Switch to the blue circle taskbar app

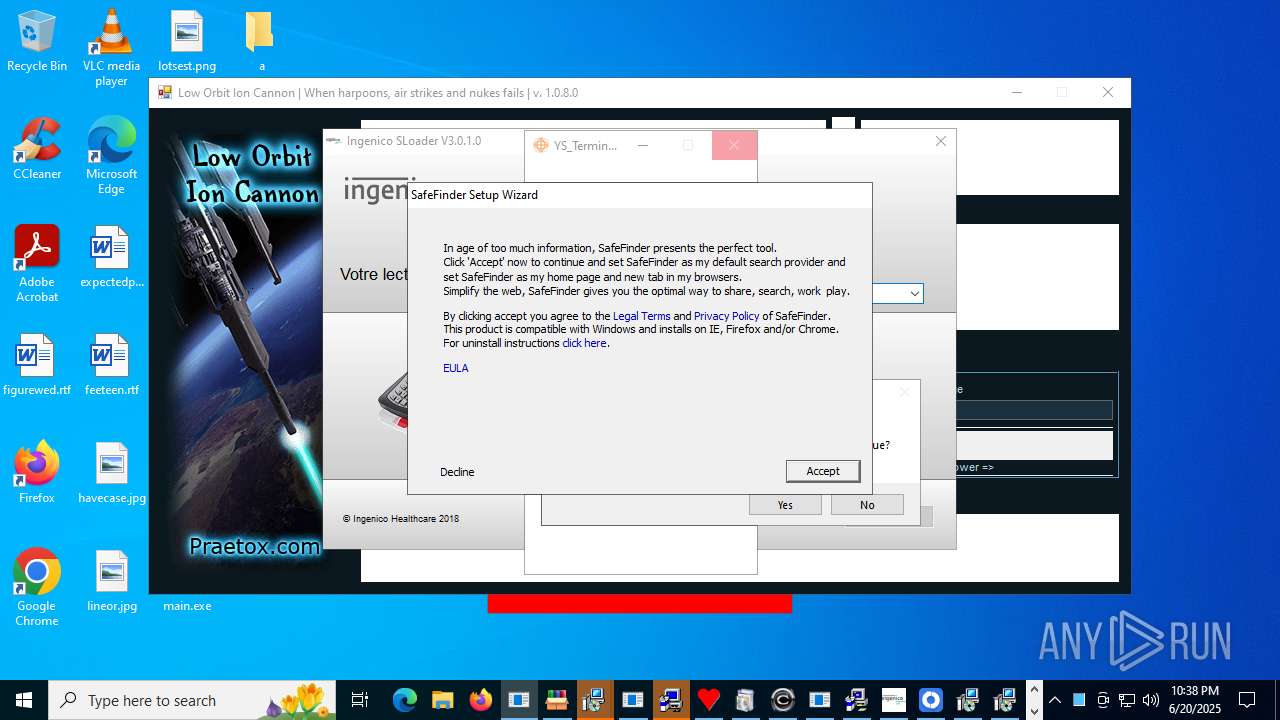pos(931,700)
